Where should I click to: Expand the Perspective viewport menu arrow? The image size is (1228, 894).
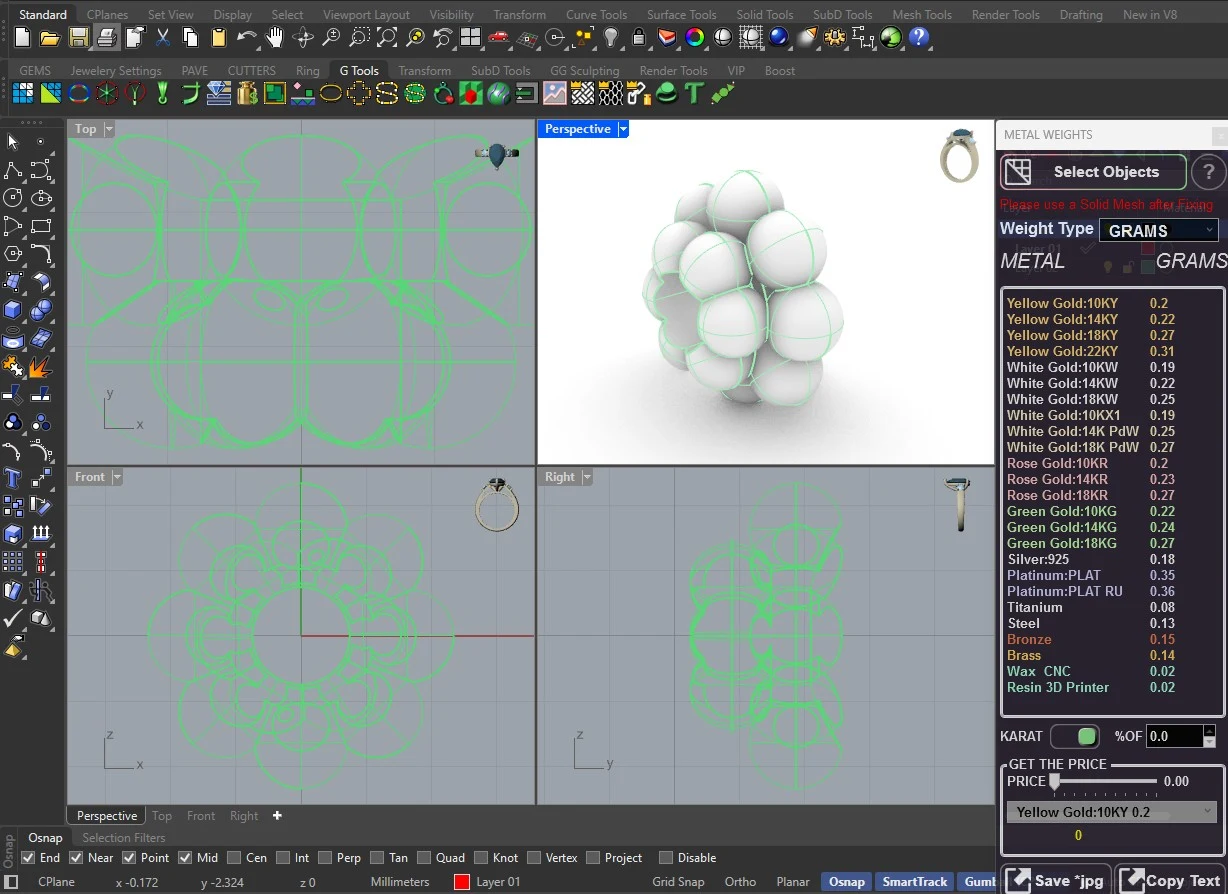pos(623,129)
